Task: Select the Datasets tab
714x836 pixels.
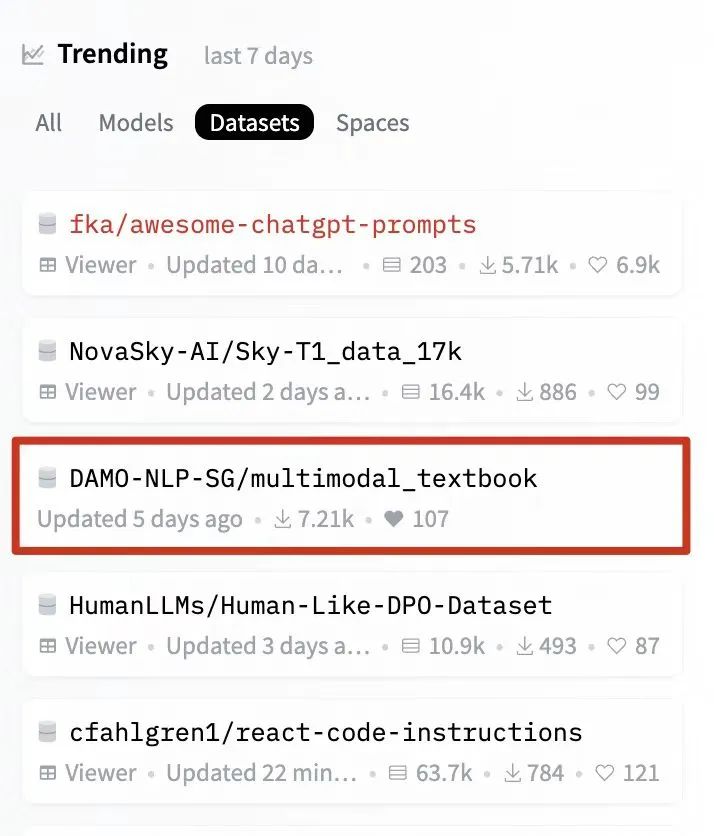Action: [x=254, y=124]
